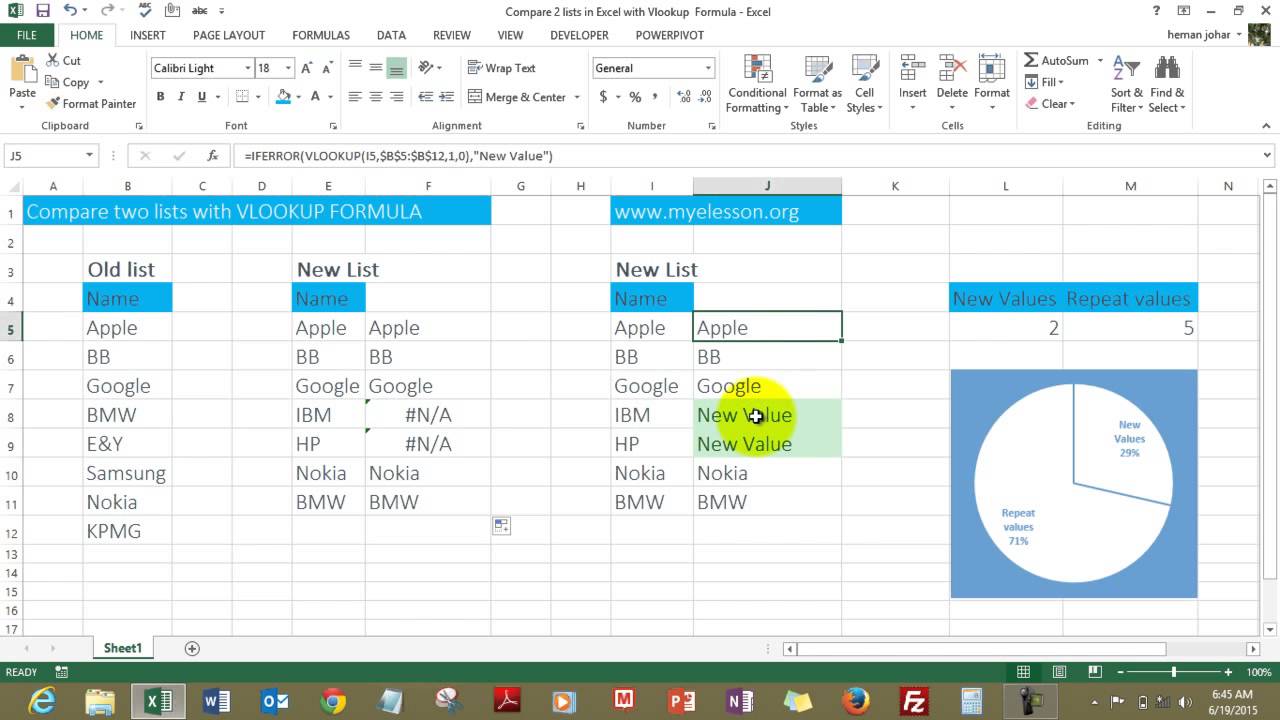Open the FILE tab
The height and width of the screenshot is (720, 1280).
(27, 35)
